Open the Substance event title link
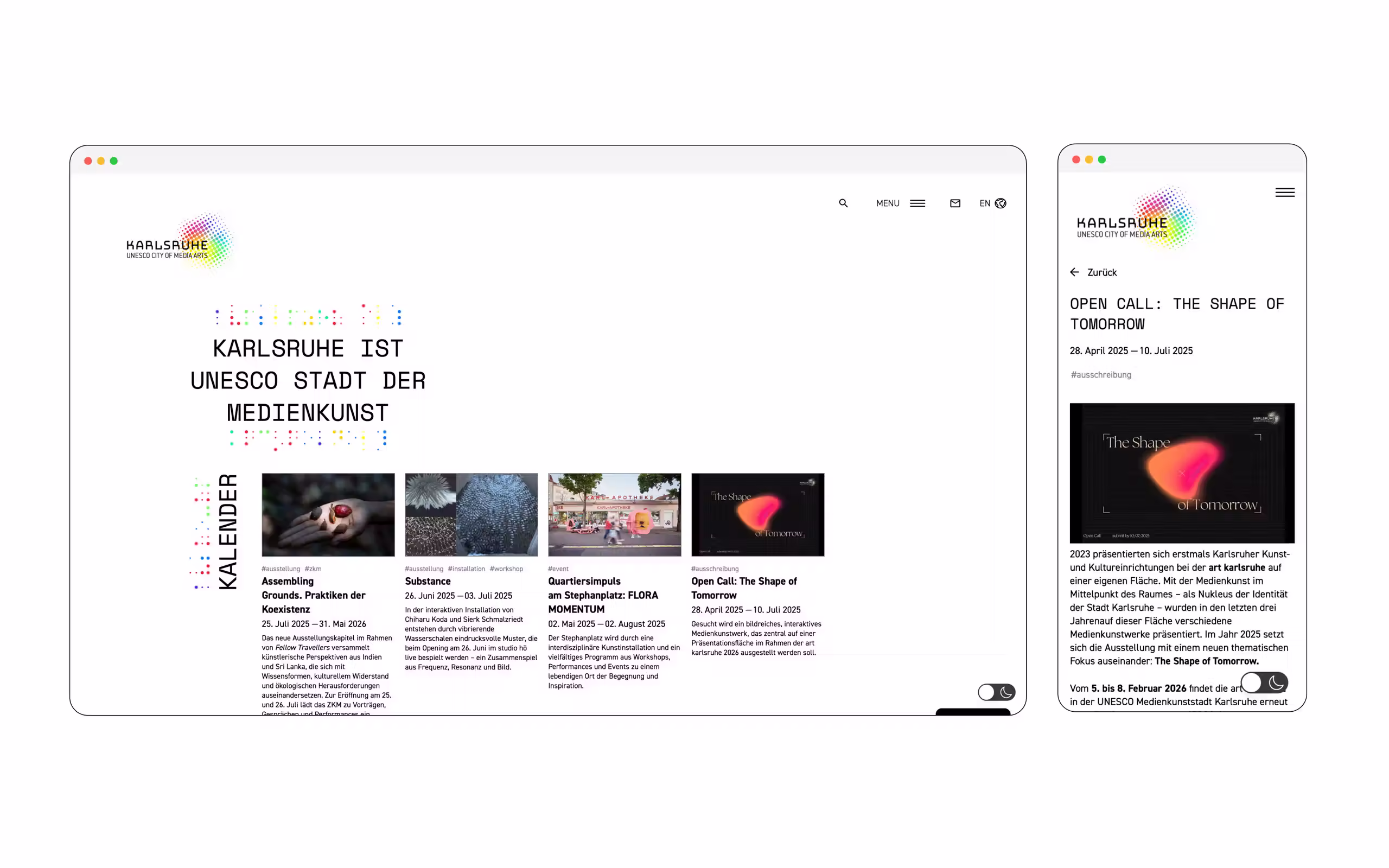Image resolution: width=1389 pixels, height=868 pixels. point(428,581)
